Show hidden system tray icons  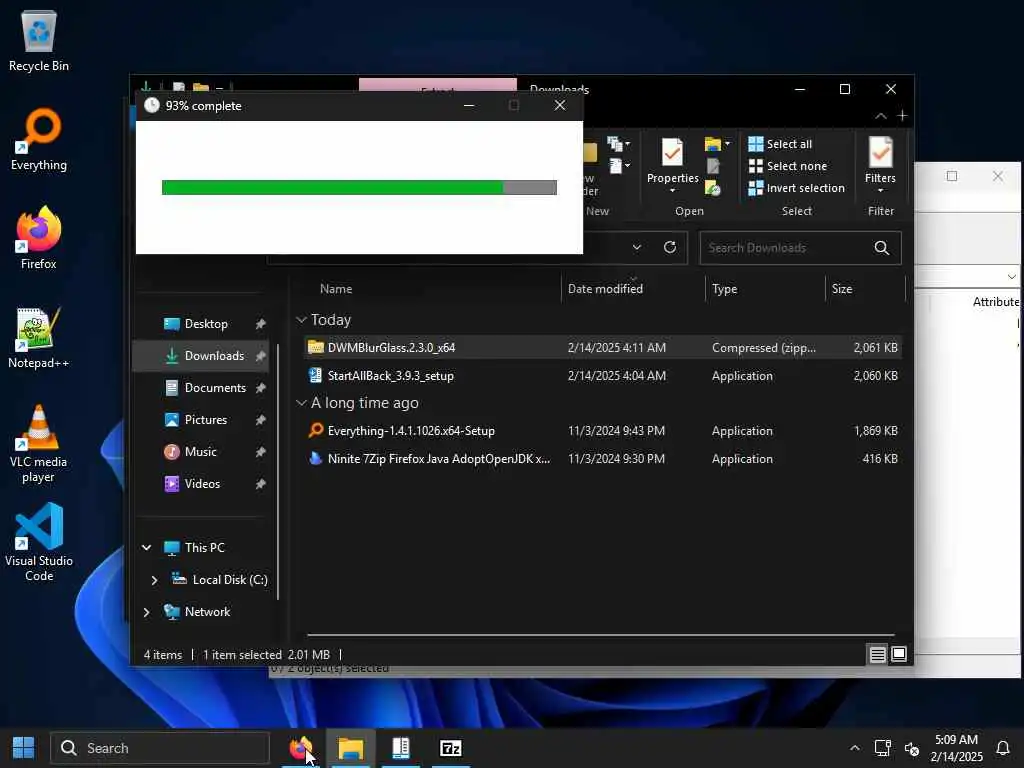pyautogui.click(x=854, y=748)
